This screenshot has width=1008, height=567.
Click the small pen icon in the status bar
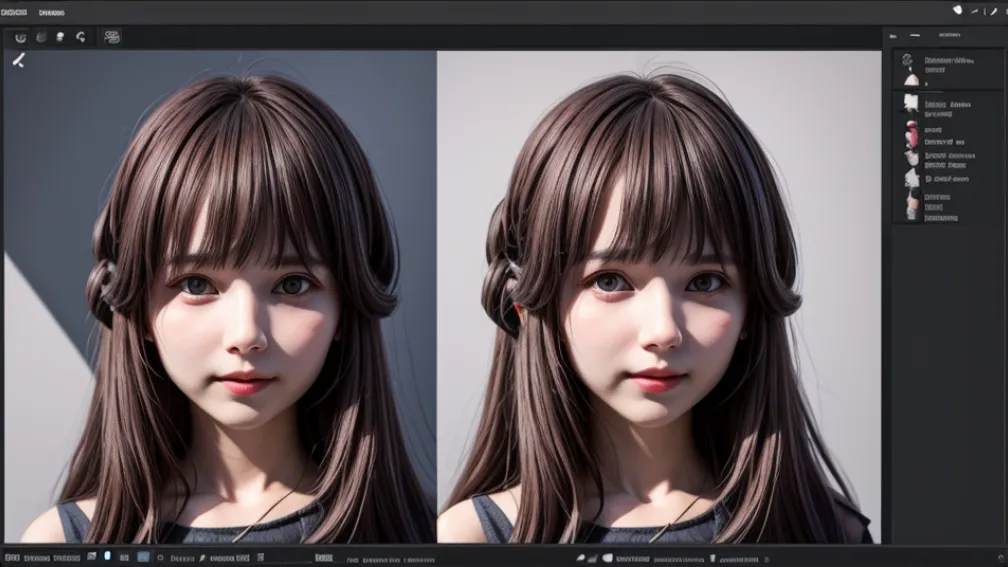(202, 558)
